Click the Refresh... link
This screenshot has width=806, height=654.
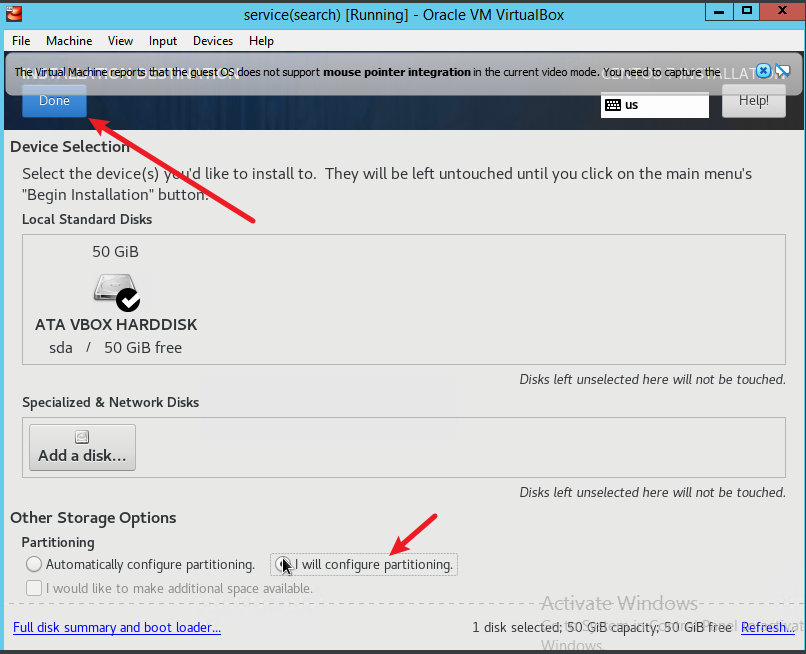(767, 627)
